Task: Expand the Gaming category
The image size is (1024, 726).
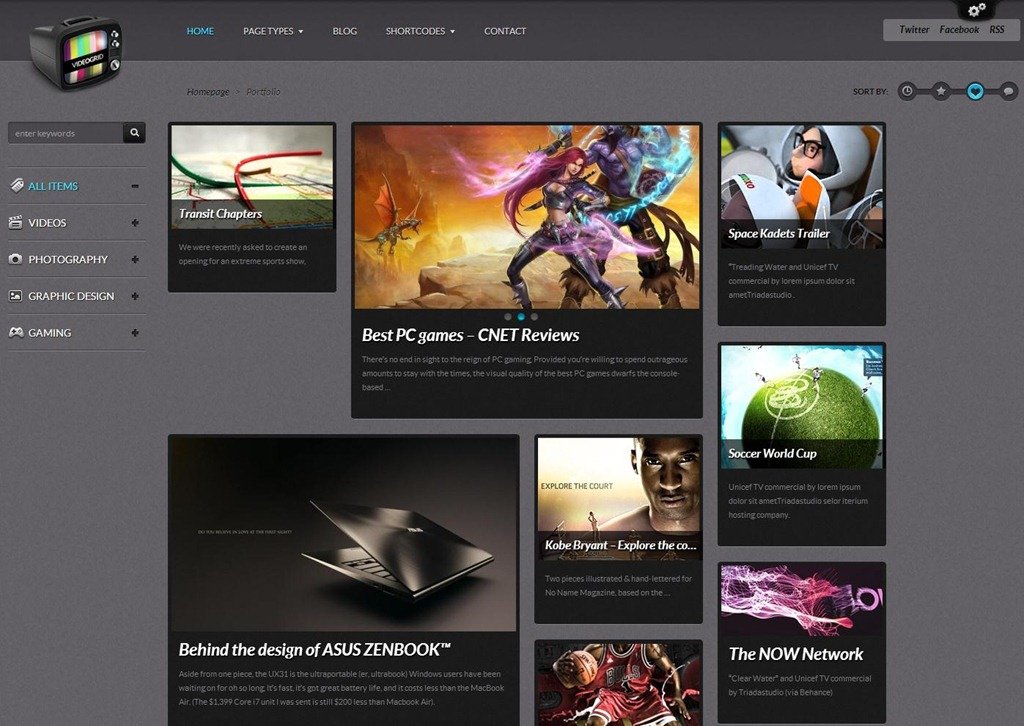Action: coord(135,332)
